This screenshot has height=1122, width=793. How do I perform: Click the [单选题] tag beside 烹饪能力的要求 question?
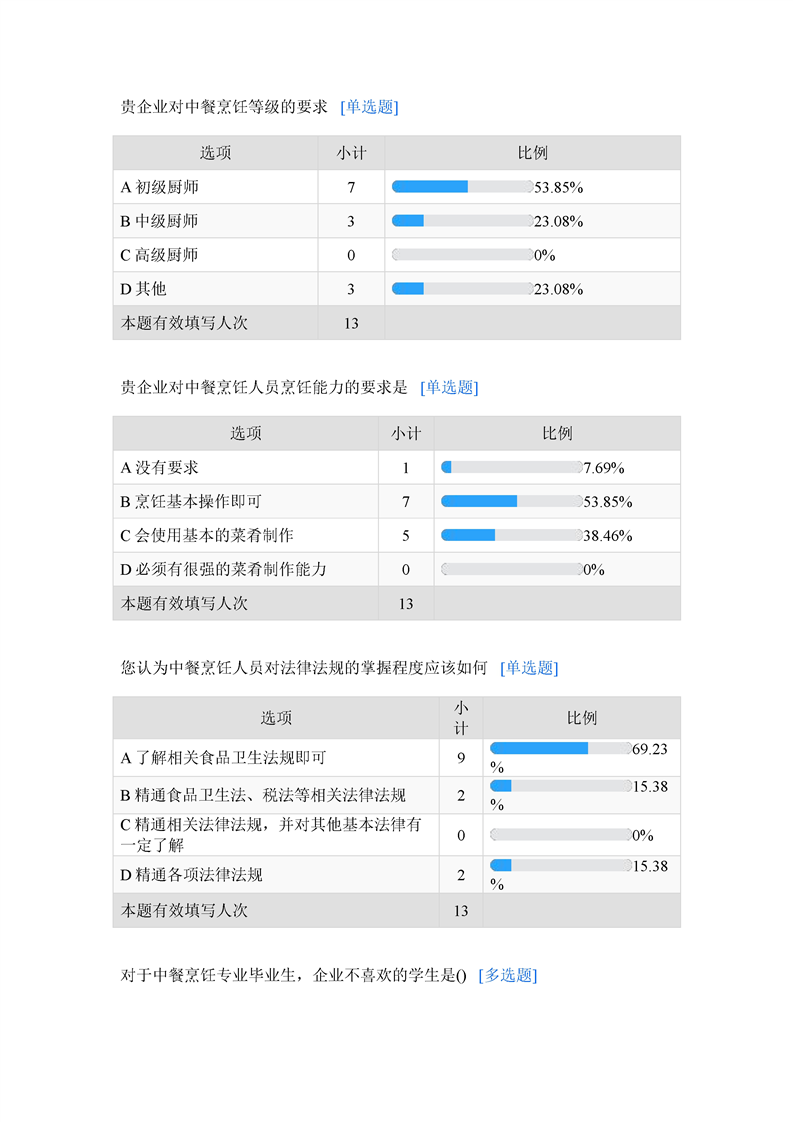pyautogui.click(x=449, y=387)
